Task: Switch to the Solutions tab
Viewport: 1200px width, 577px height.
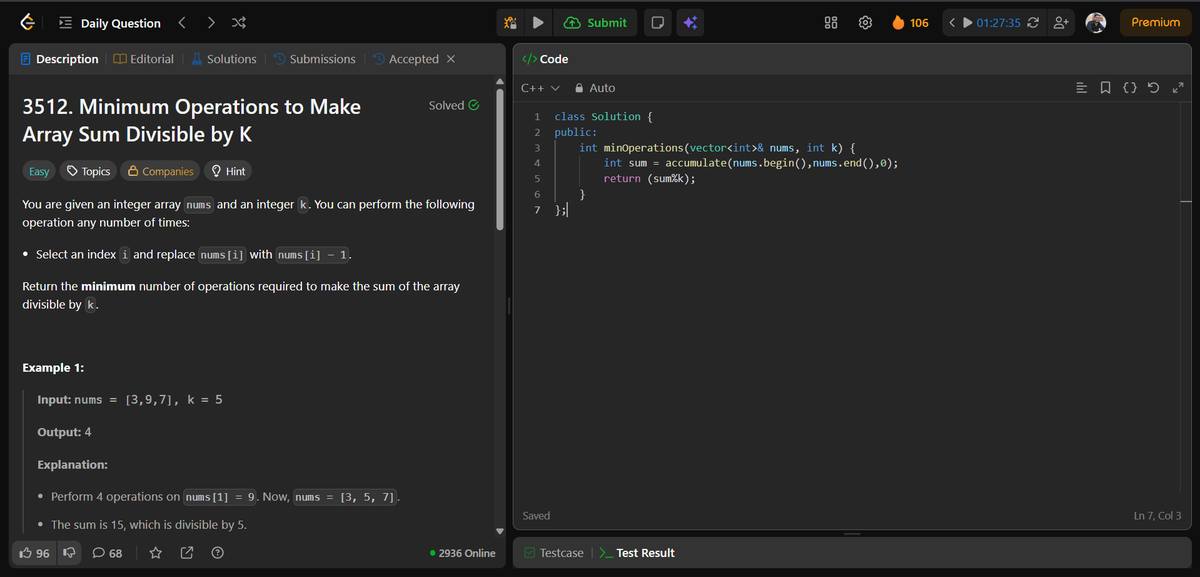Action: (223, 59)
